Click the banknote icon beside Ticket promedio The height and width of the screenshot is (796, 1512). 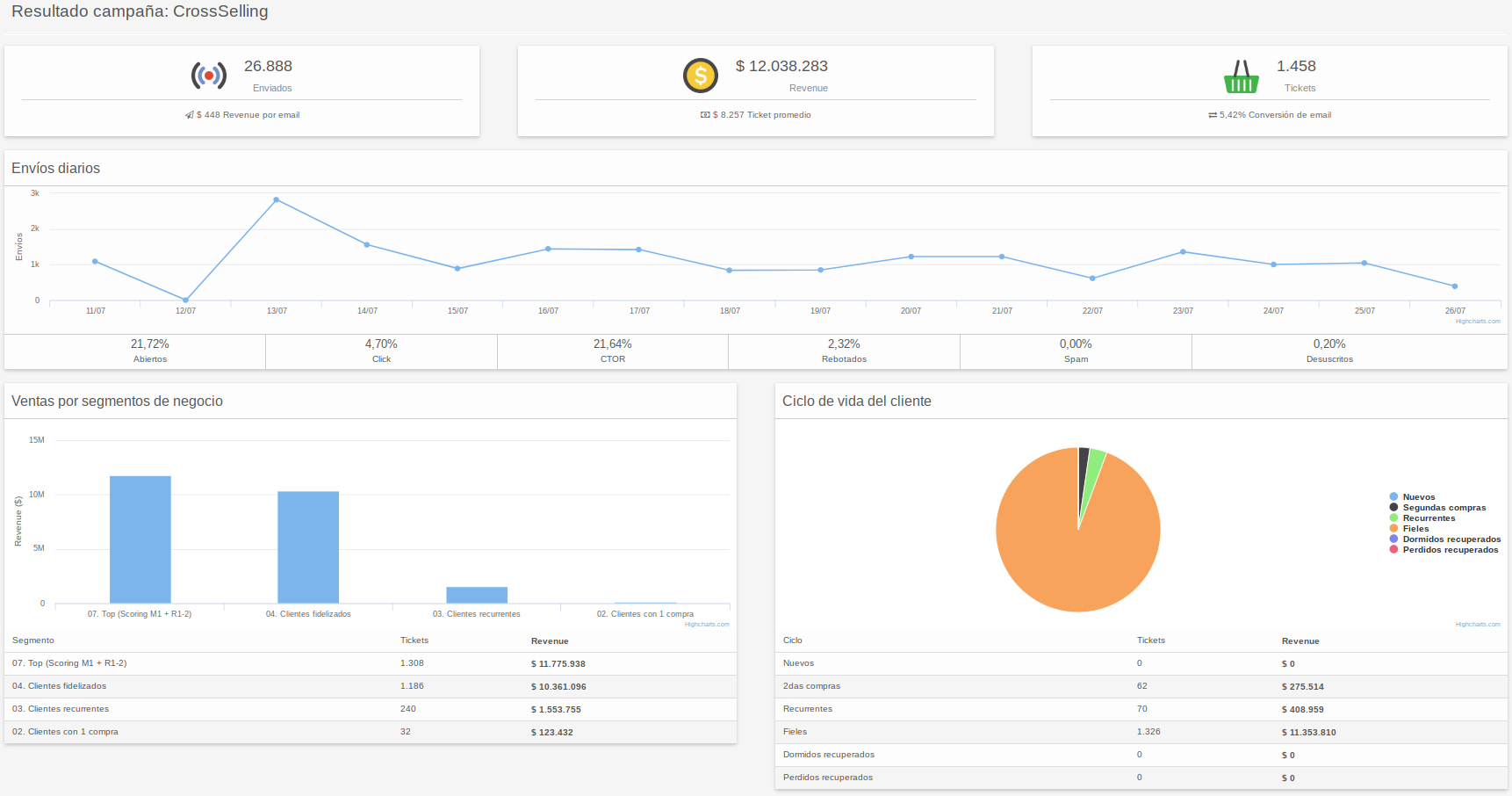coord(705,115)
